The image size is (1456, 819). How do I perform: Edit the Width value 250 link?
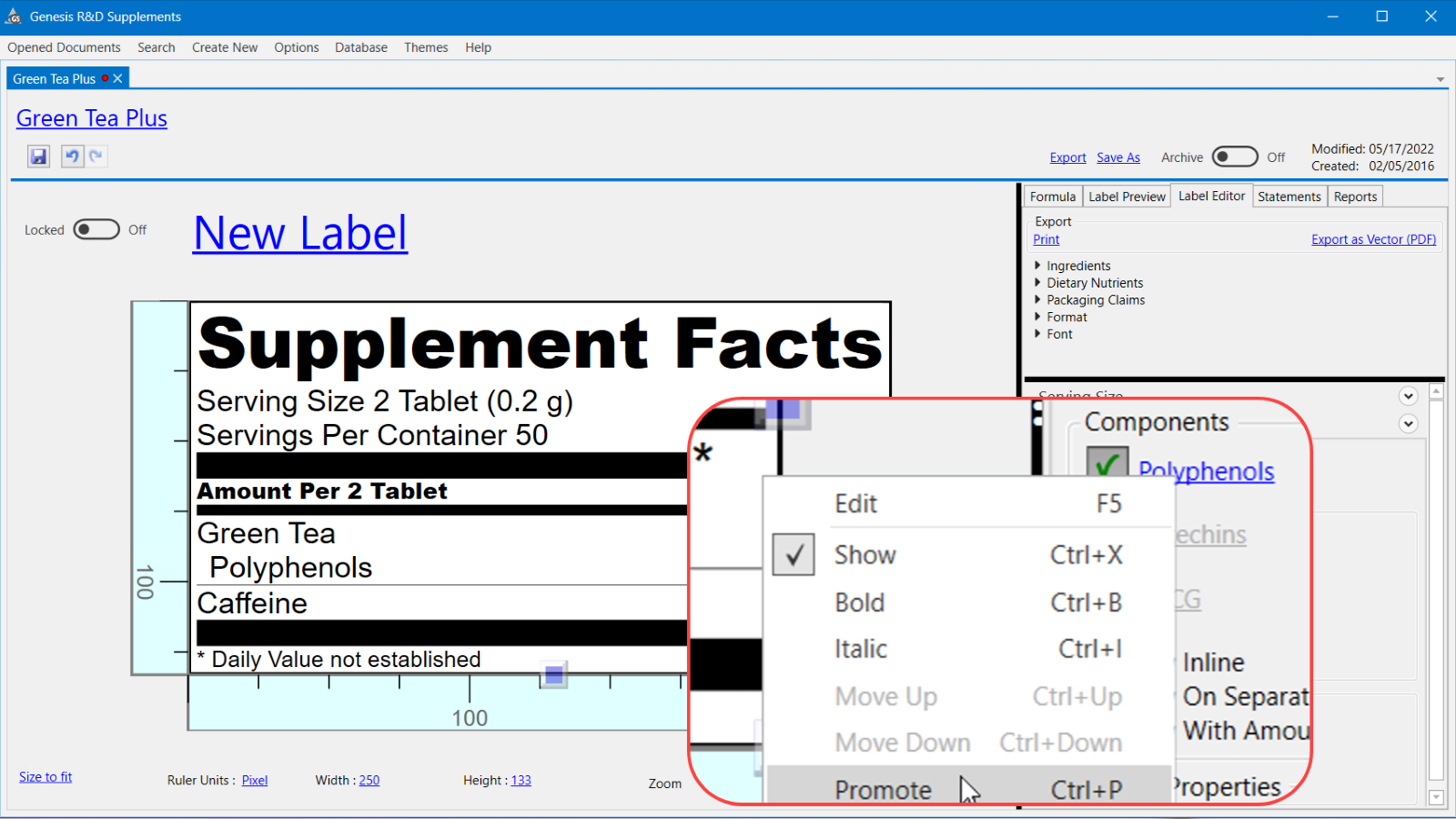pyautogui.click(x=369, y=781)
